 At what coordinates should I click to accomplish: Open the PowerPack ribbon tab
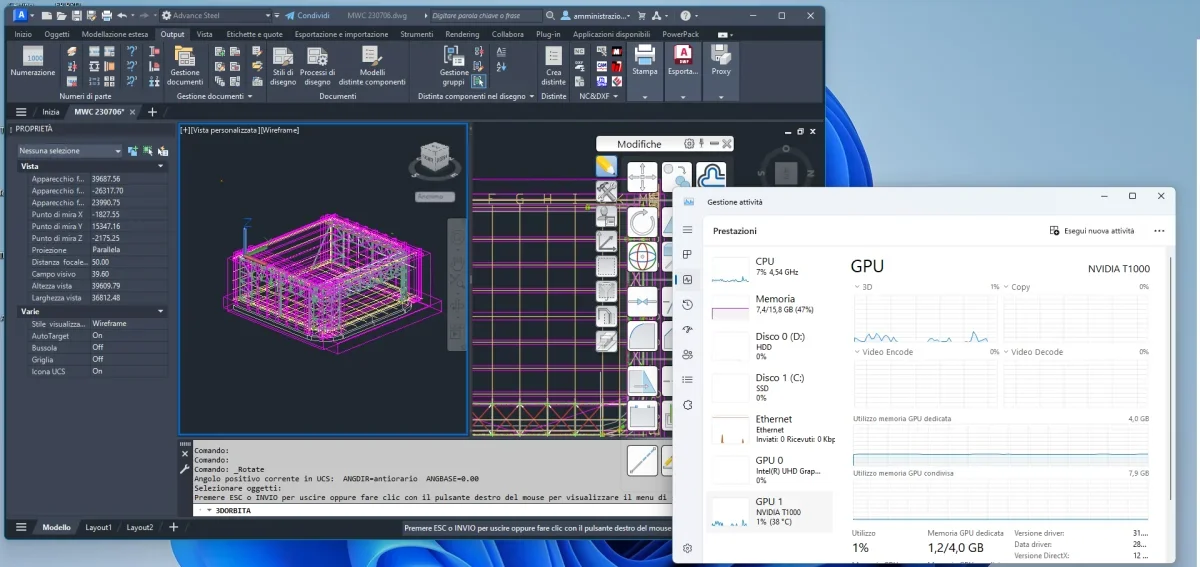[682, 34]
